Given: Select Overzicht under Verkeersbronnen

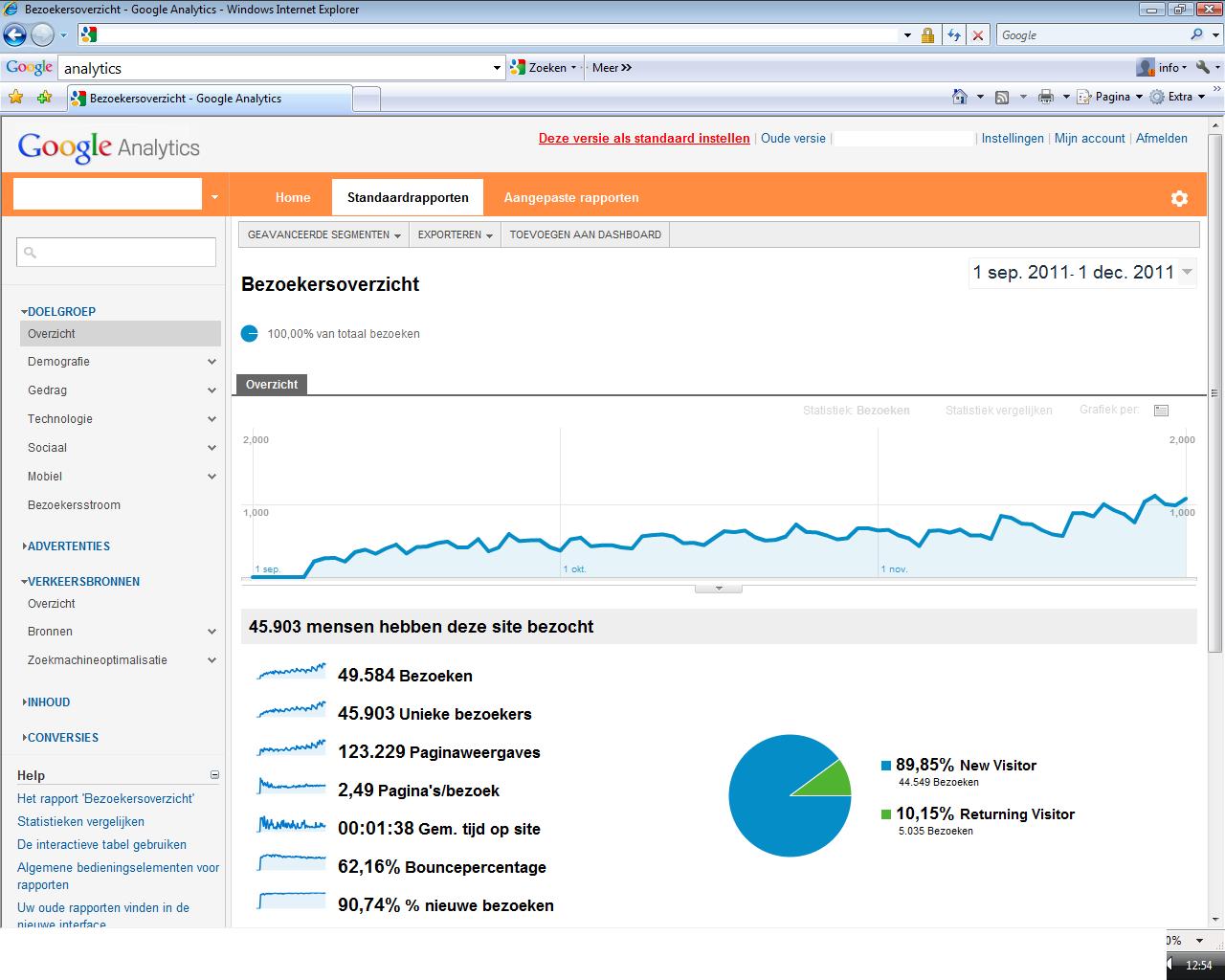Looking at the screenshot, I should coord(52,604).
